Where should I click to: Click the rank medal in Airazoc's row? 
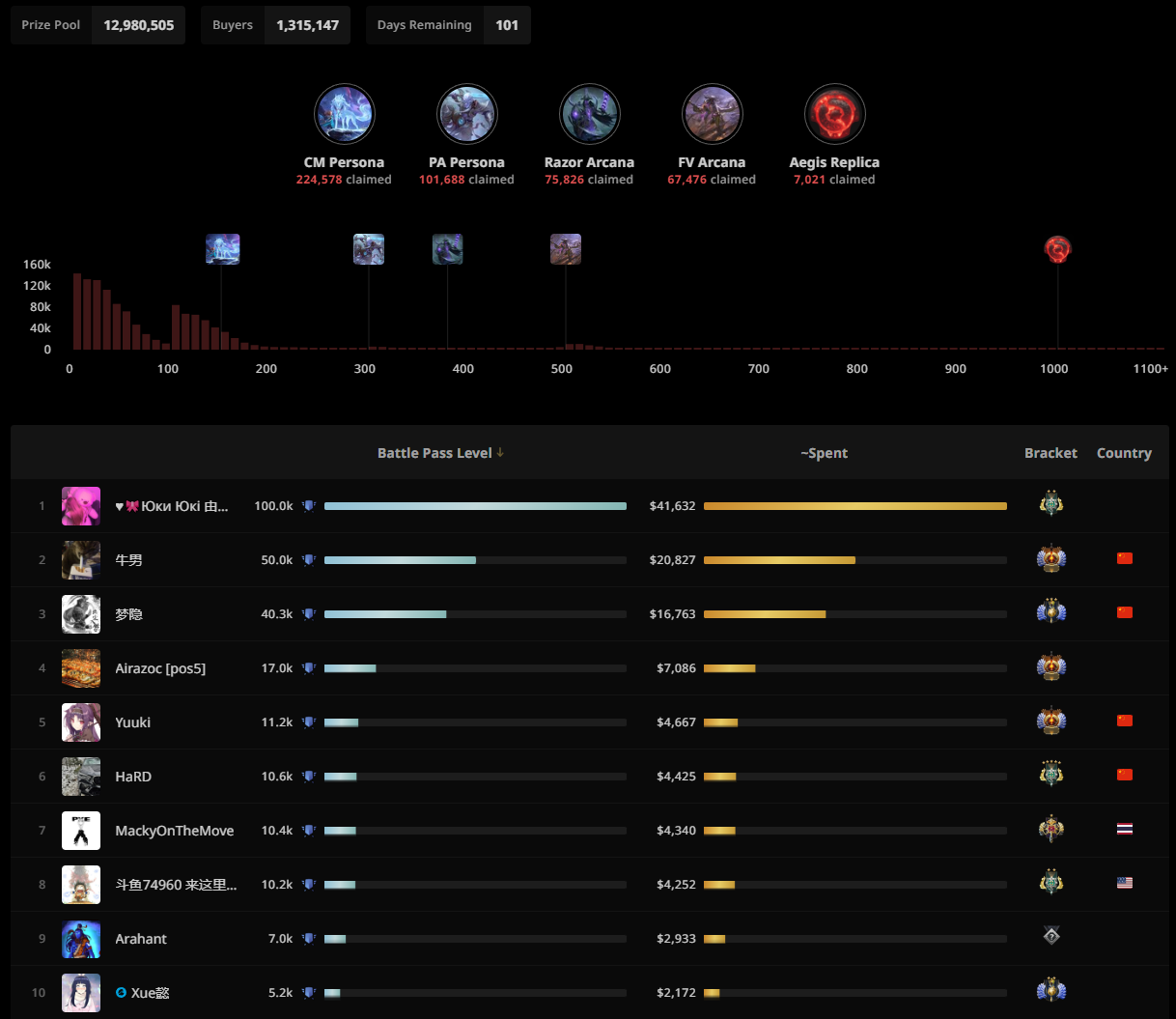[x=1051, y=666]
